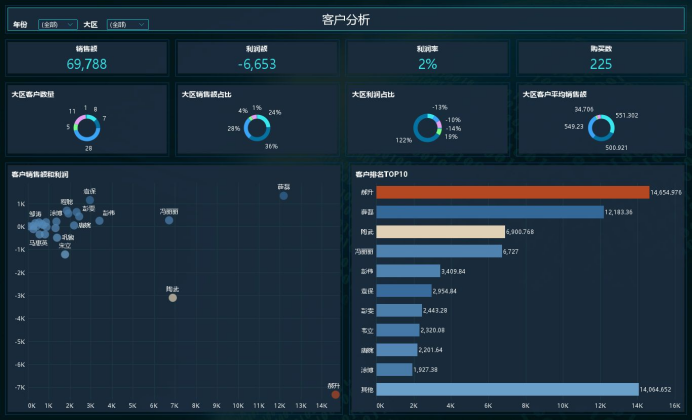Select the 冯丽丽 scatter point
The width and height of the screenshot is (692, 420).
(x=169, y=220)
